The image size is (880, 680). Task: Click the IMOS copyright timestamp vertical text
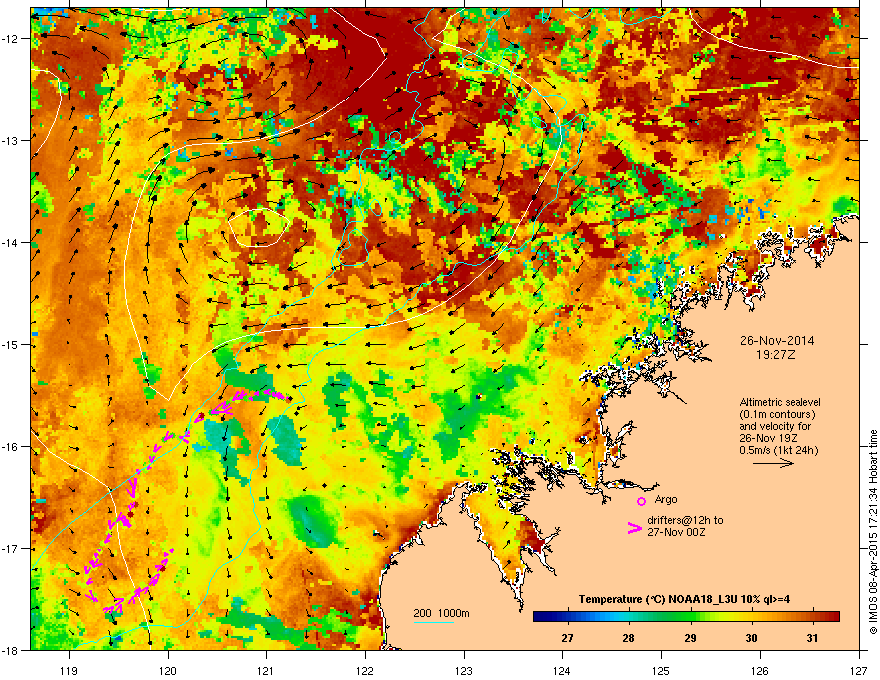[873, 532]
